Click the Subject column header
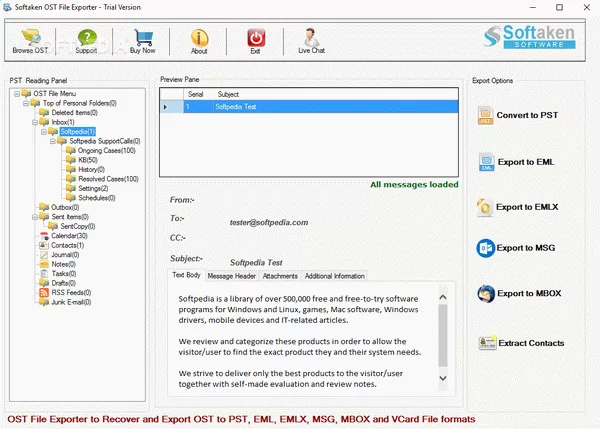Viewport: 600px width, 429px height. click(228, 94)
